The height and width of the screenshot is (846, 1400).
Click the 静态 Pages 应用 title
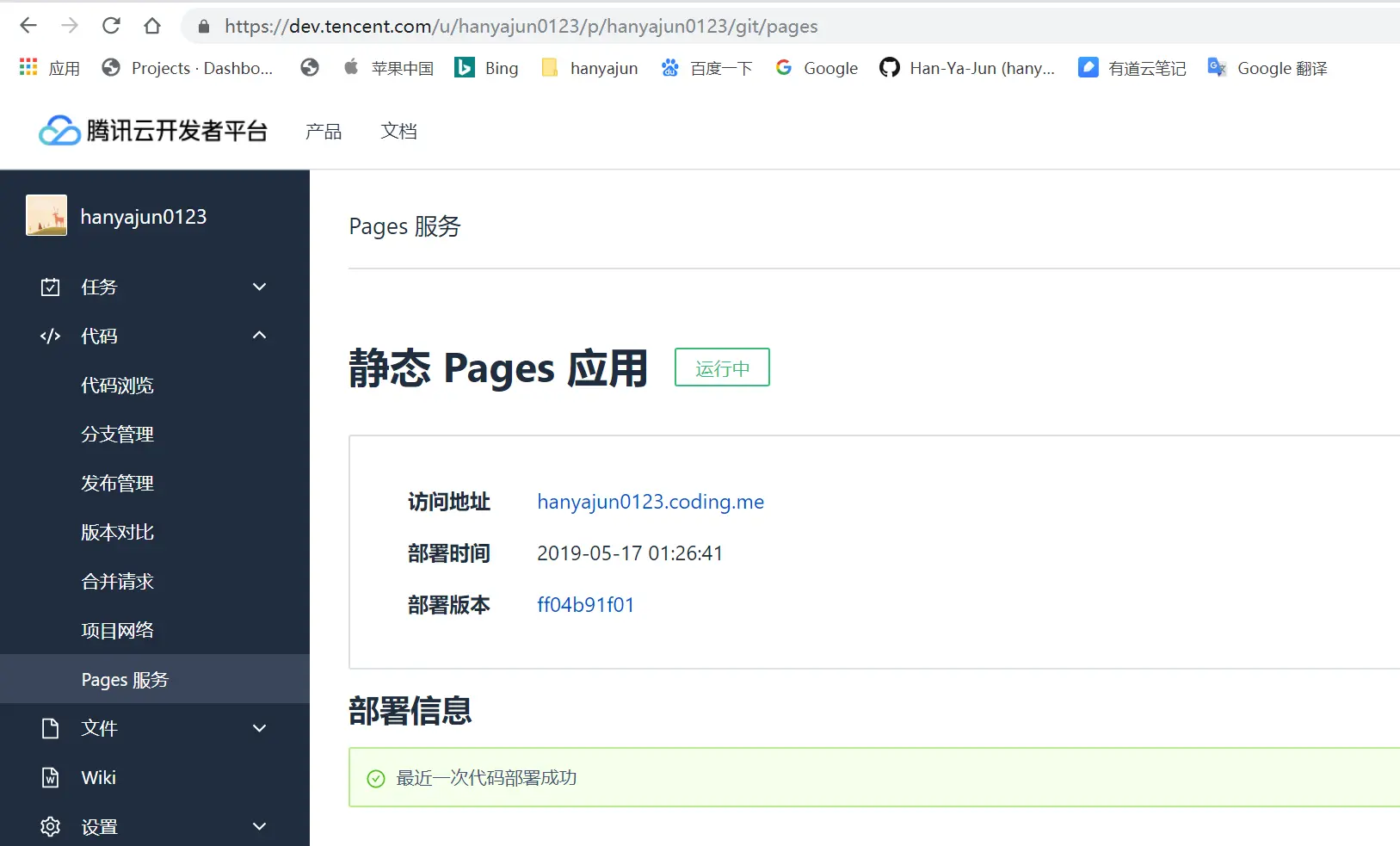click(x=498, y=368)
